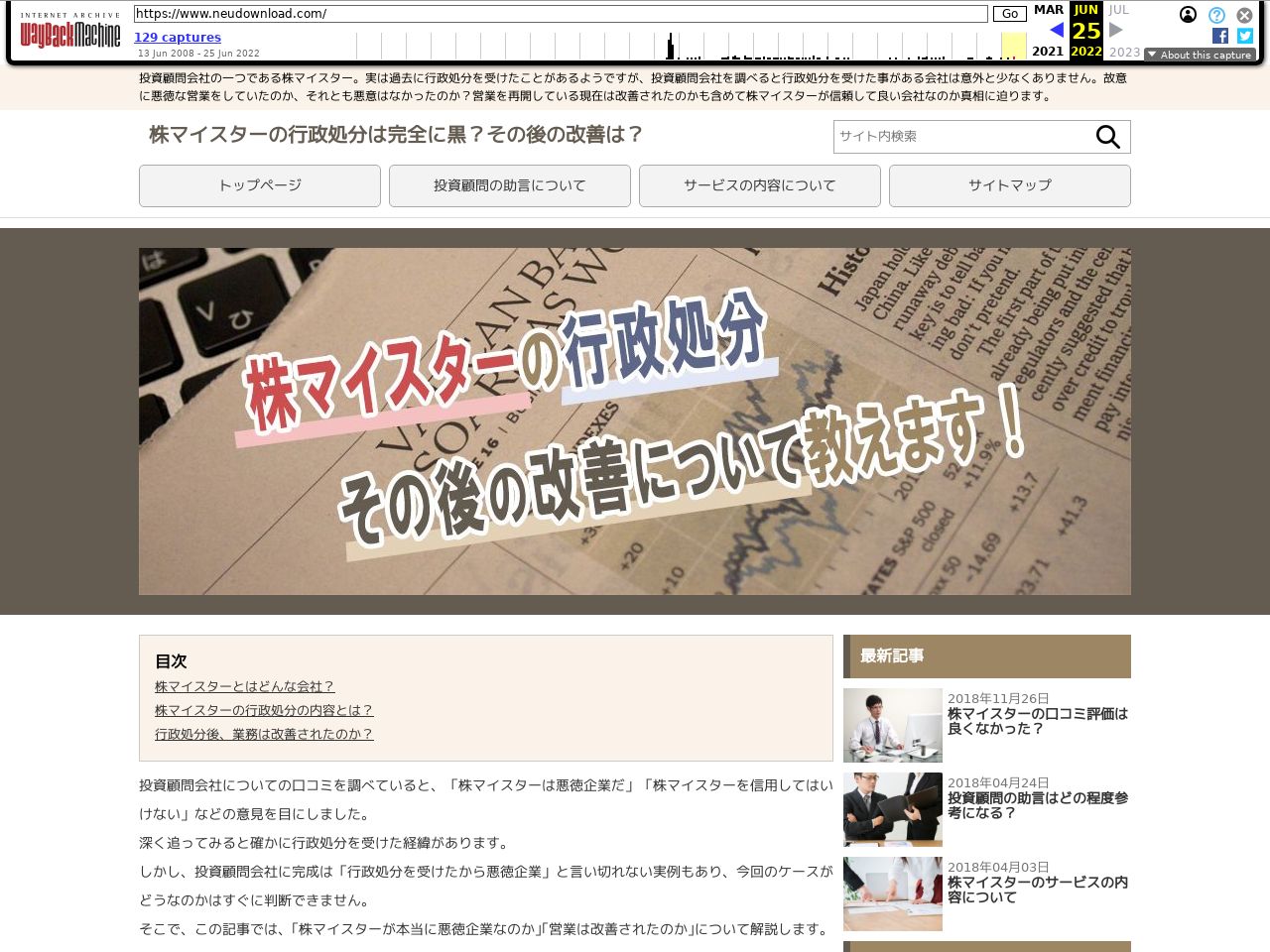Screen dimensions: 1270x952
Task: Expand About this capture dropdown
Action: 1200,55
